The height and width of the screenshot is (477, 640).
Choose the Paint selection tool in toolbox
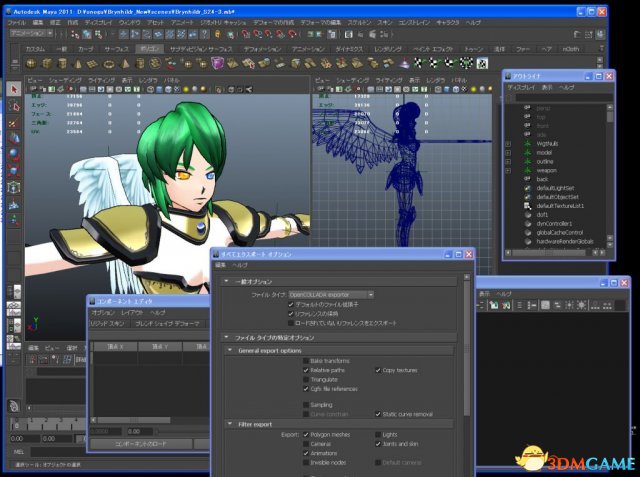click(14, 121)
